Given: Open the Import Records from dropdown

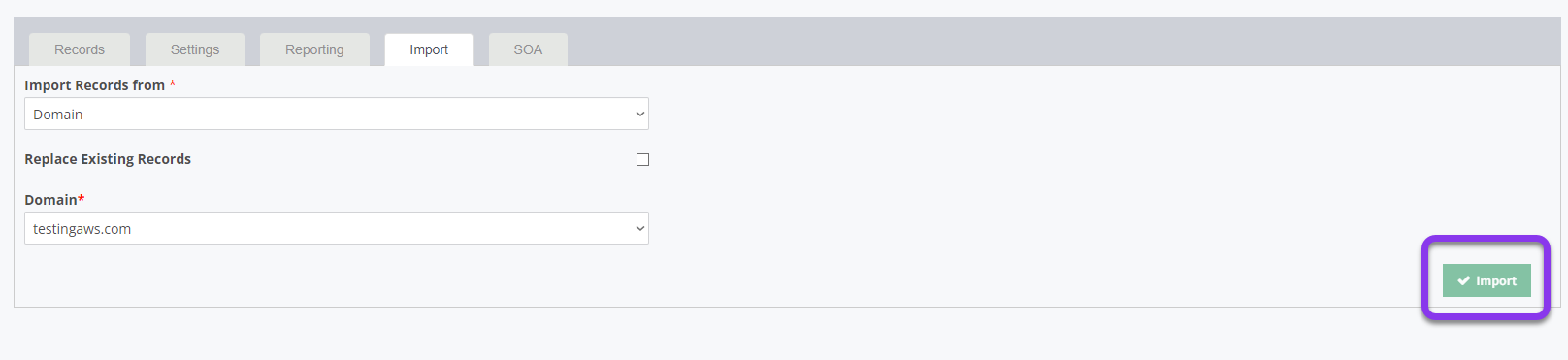Looking at the screenshot, I should click(x=337, y=114).
